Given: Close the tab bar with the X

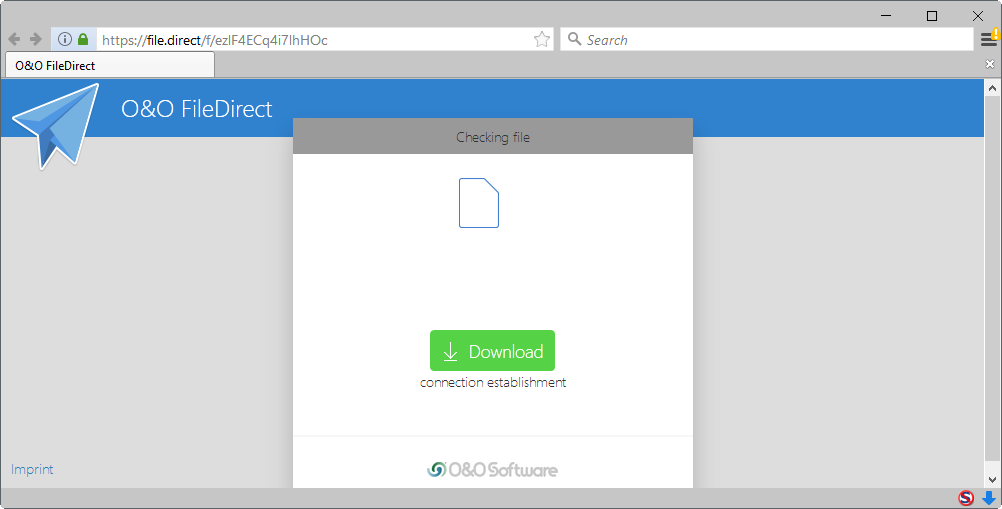Looking at the screenshot, I should pyautogui.click(x=990, y=64).
